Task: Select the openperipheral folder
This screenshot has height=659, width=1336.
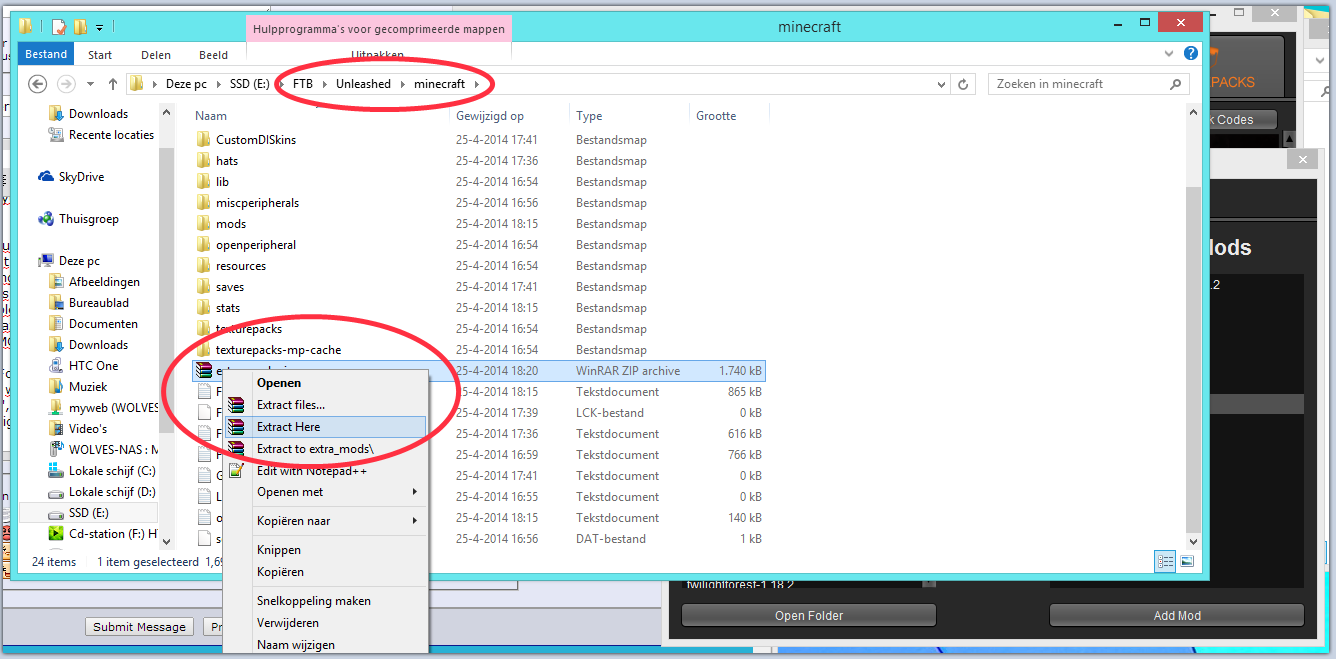Action: coord(256,245)
